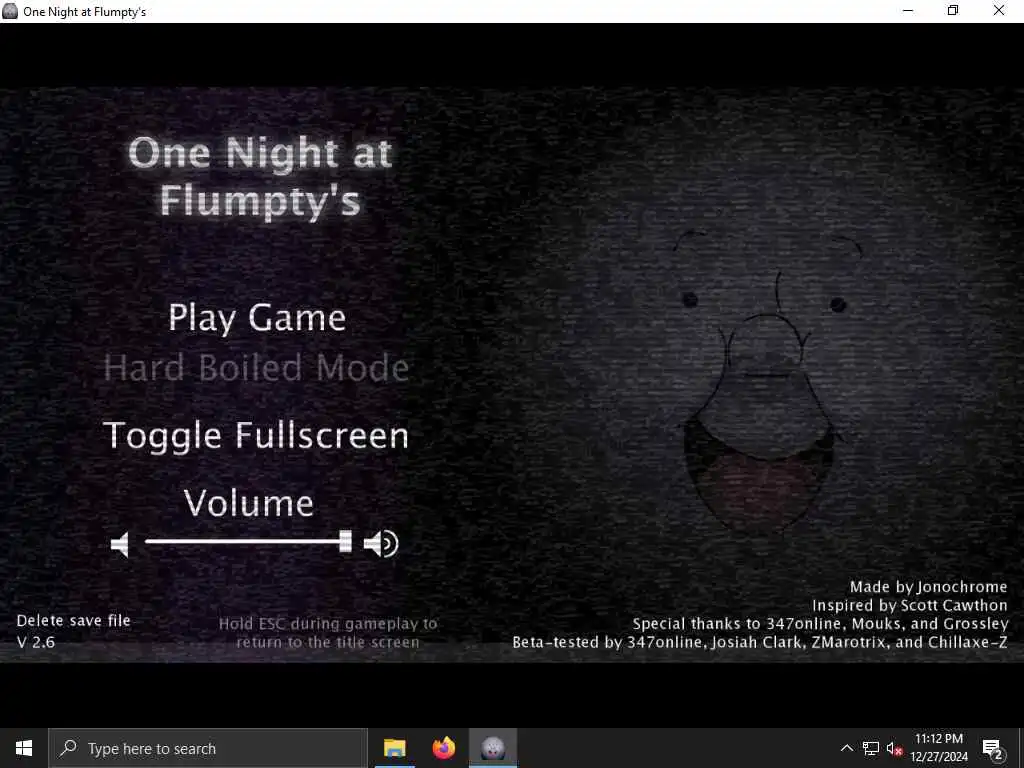The width and height of the screenshot is (1024, 768).
Task: Open the Windows Start menu
Action: point(24,748)
